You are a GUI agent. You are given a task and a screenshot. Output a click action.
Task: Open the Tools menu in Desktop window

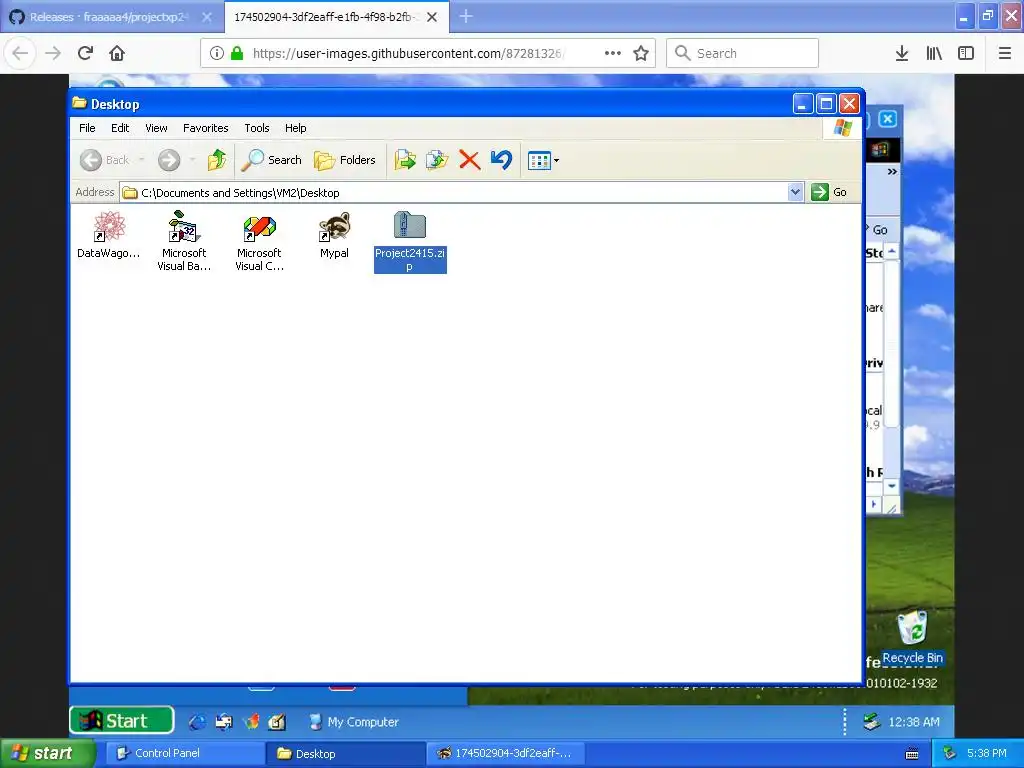pyautogui.click(x=257, y=128)
